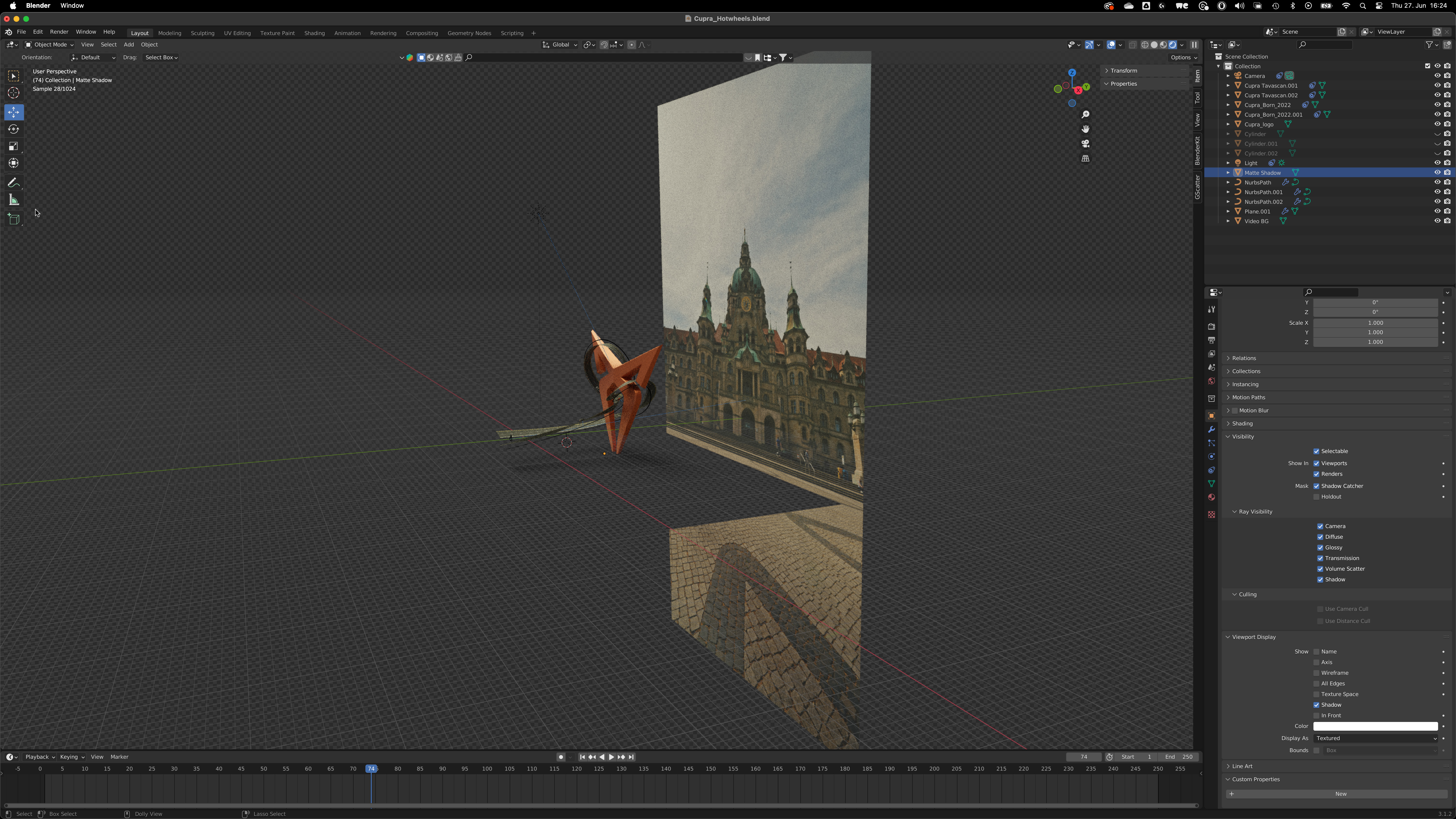The height and width of the screenshot is (819, 1456).
Task: Click the Scale X value field
Action: (1375, 323)
